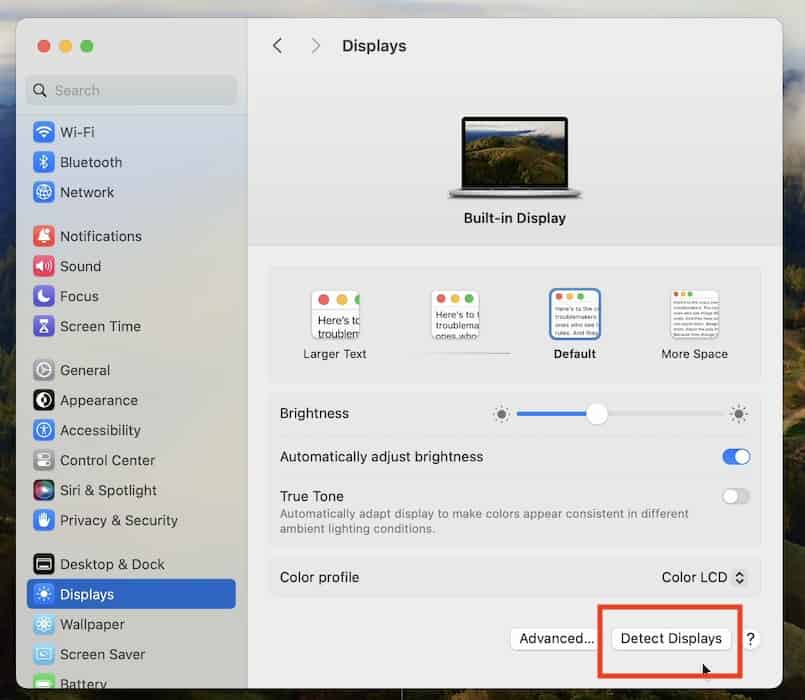This screenshot has height=700, width=805.
Task: Open the Network globe icon
Action: (x=43, y=192)
